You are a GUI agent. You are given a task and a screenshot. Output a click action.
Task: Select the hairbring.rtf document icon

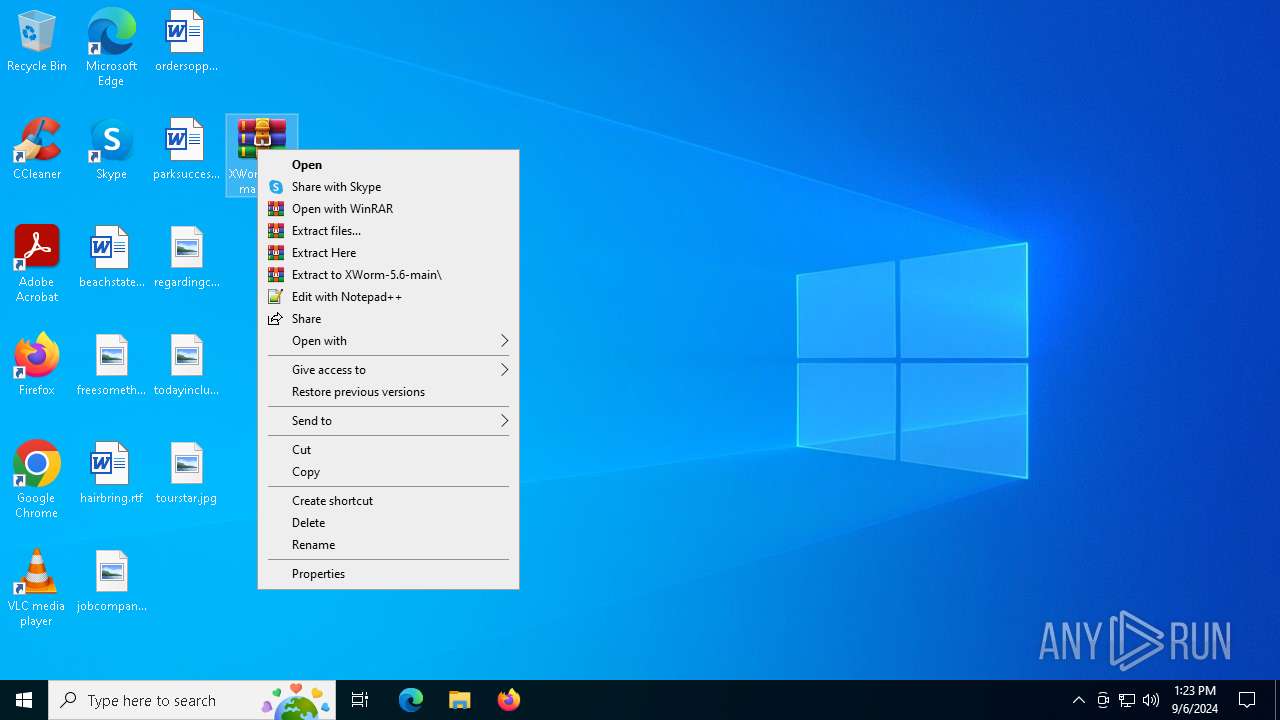tap(111, 473)
